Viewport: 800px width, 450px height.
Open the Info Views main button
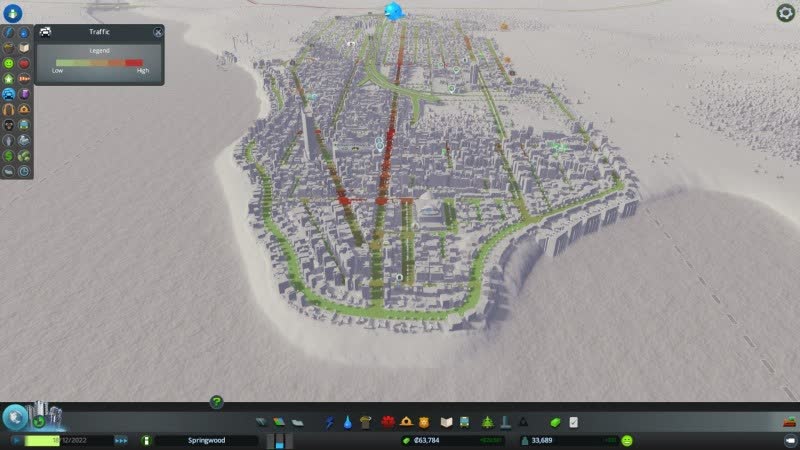12,13
